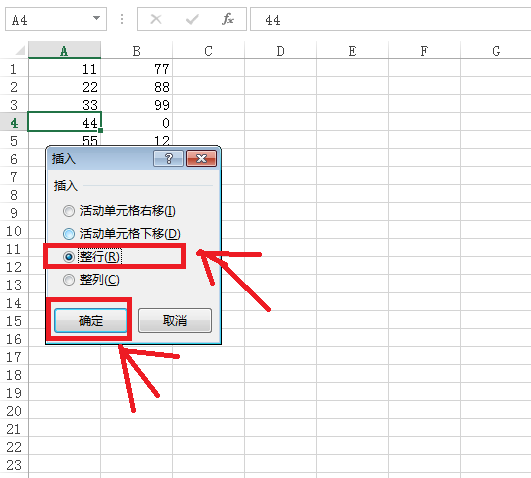Select row header 20
Image resolution: width=531 pixels, height=478 pixels.
point(14,411)
